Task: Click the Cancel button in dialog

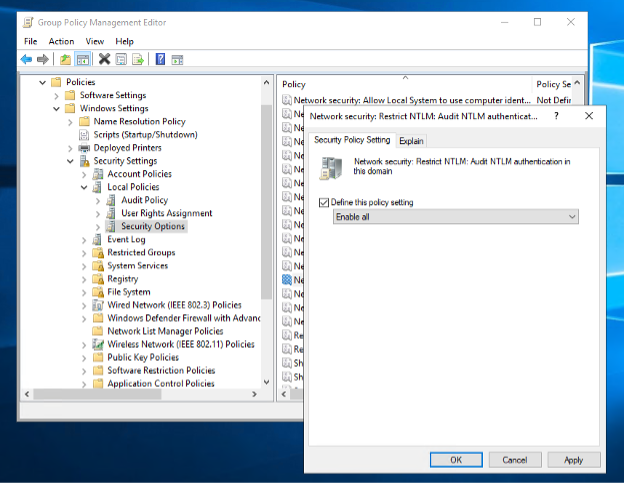Action: coord(514,460)
